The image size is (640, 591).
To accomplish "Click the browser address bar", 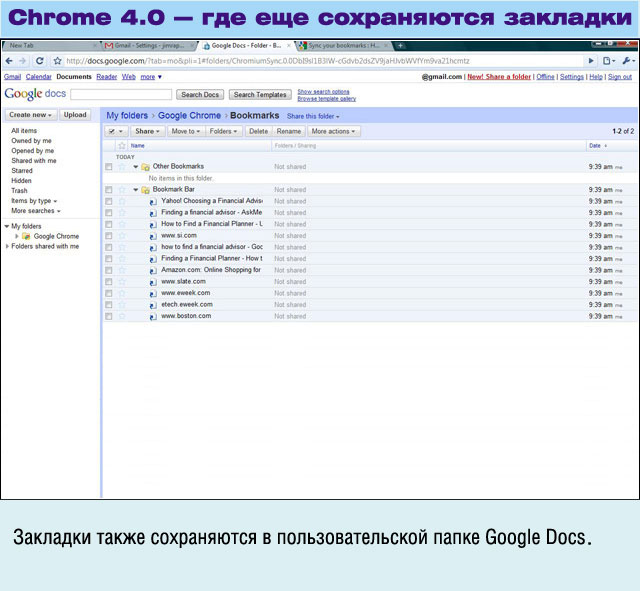I will (x=322, y=61).
